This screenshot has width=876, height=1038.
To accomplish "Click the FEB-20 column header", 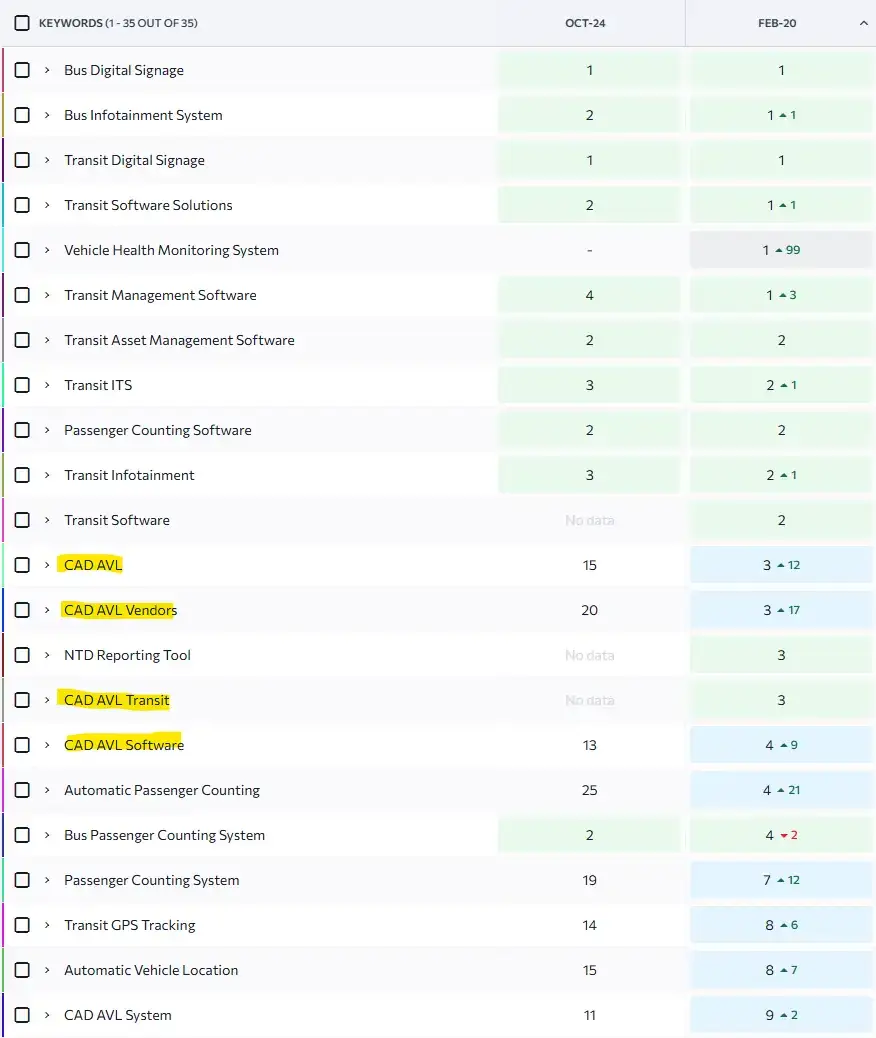I will click(x=777, y=23).
